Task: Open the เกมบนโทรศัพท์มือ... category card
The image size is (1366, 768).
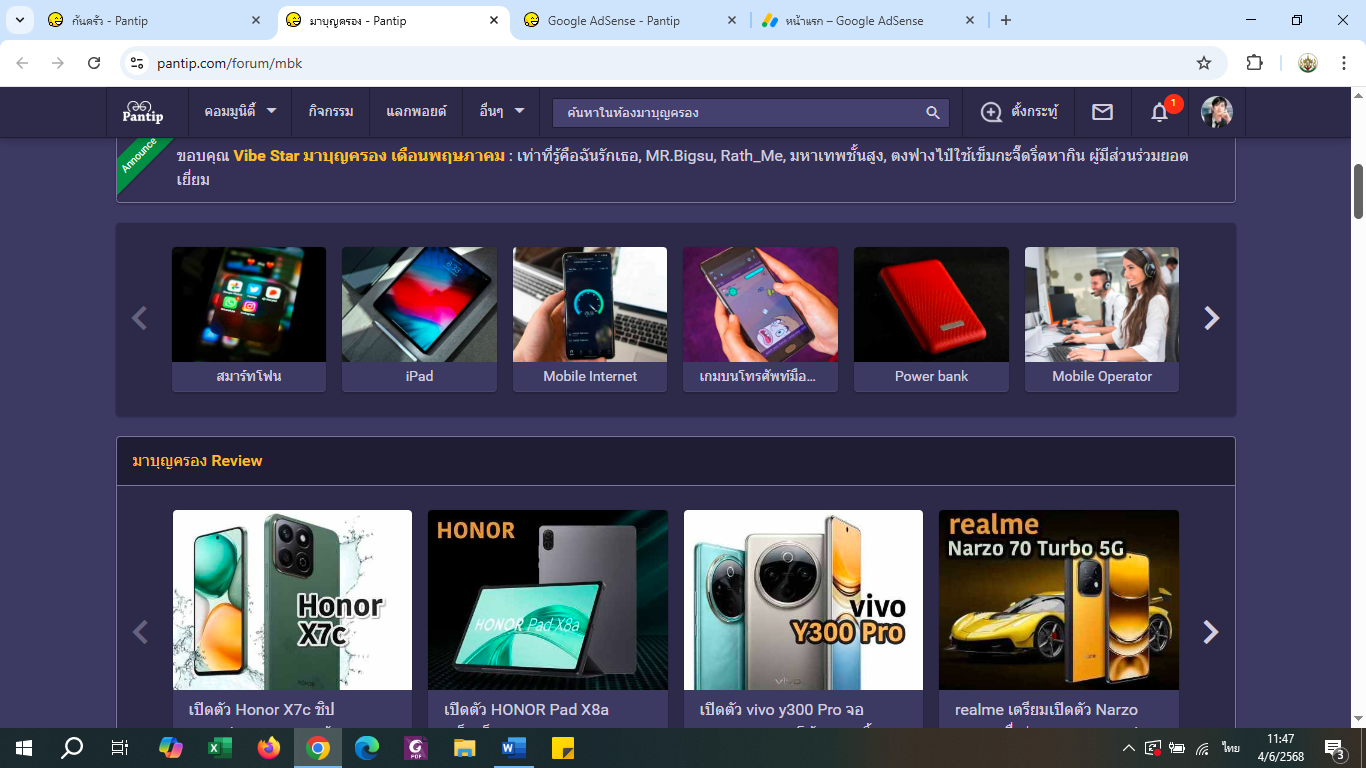Action: [760, 319]
